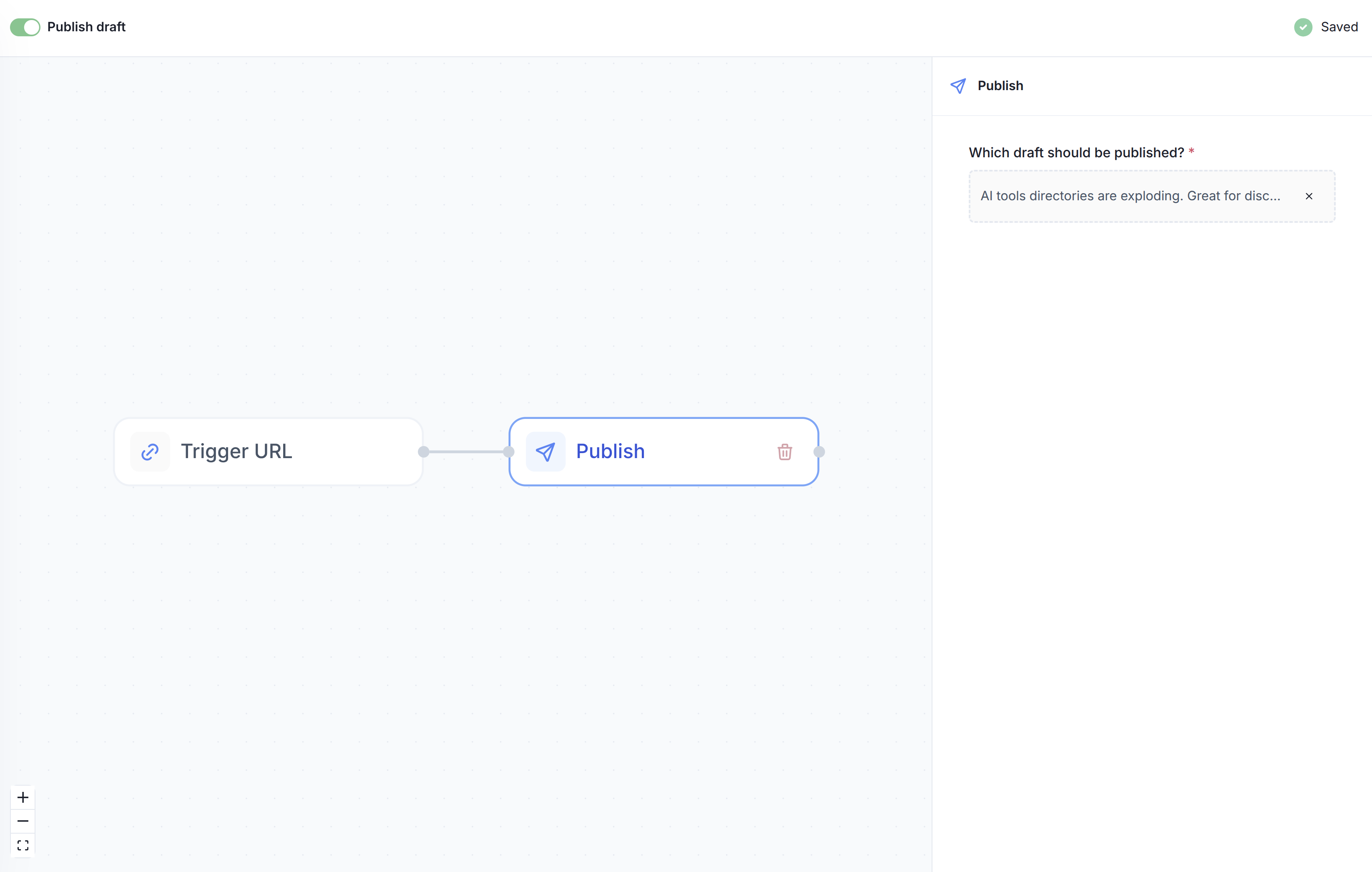This screenshot has height=872, width=1372.
Task: Open the draft selector showing AI tools directories
Action: pos(1130,196)
